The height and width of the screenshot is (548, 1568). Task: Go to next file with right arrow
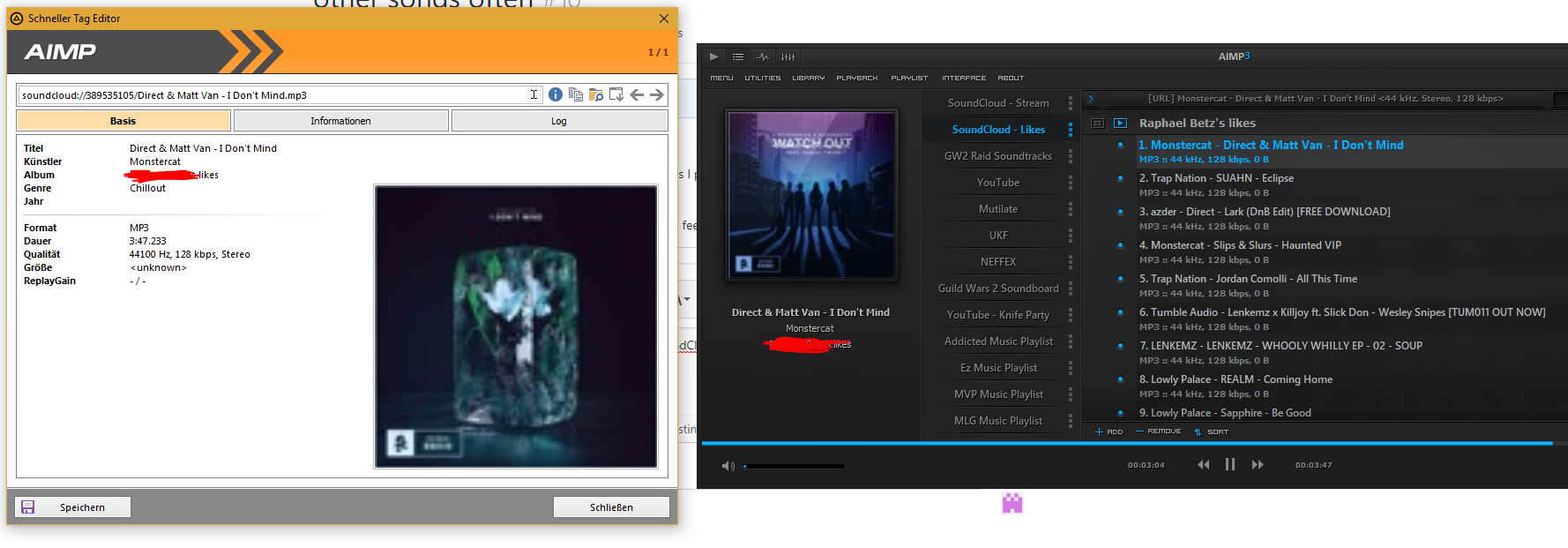[x=657, y=94]
